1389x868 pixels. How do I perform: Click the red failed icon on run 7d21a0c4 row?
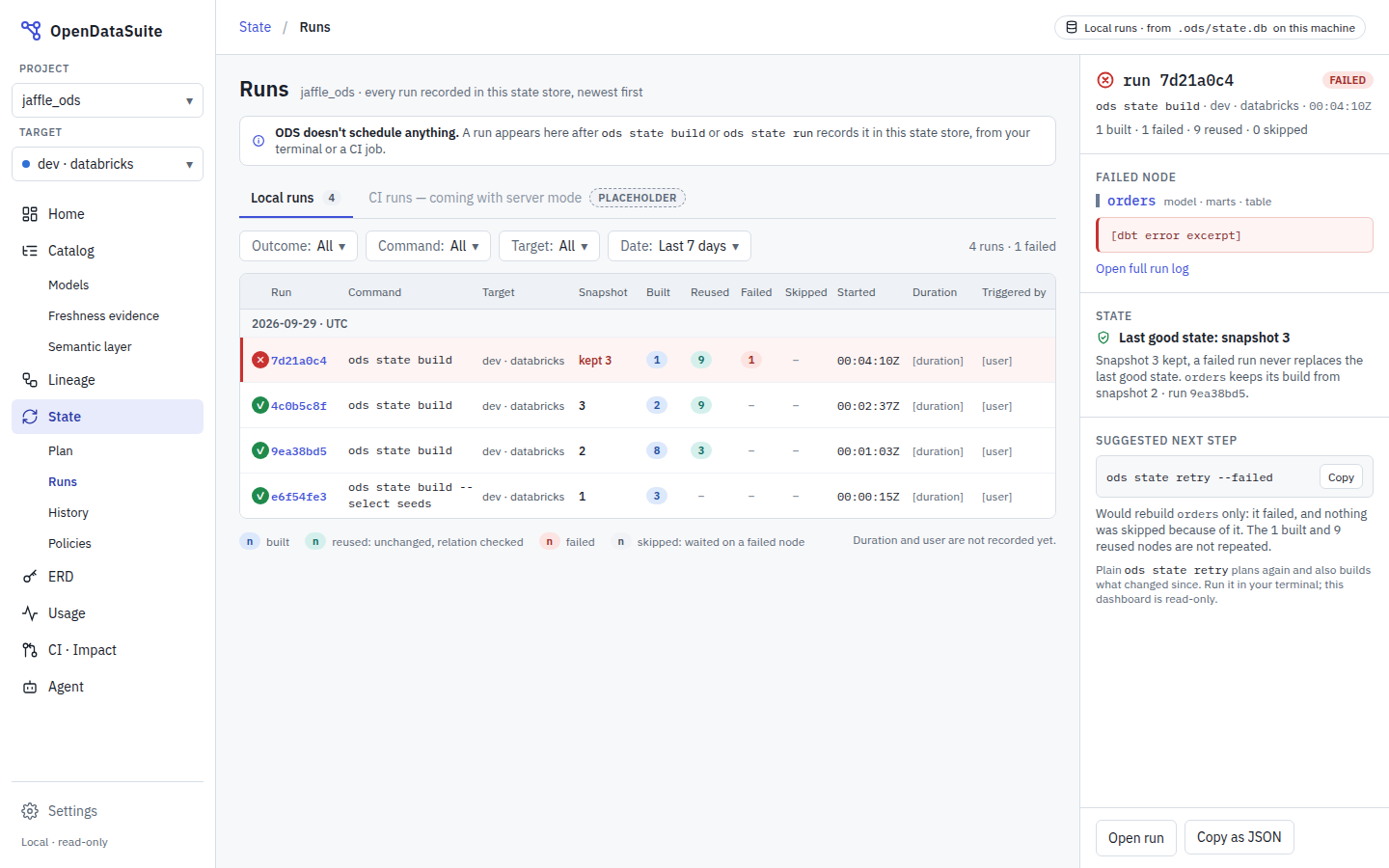point(260,360)
